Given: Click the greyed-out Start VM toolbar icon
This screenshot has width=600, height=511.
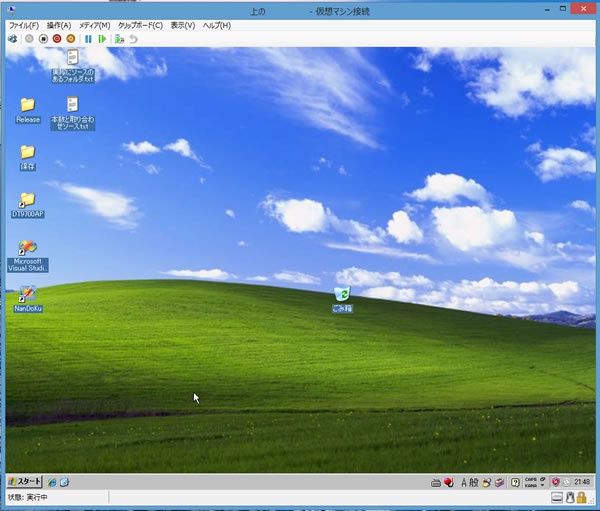Looking at the screenshot, I should [x=29, y=39].
